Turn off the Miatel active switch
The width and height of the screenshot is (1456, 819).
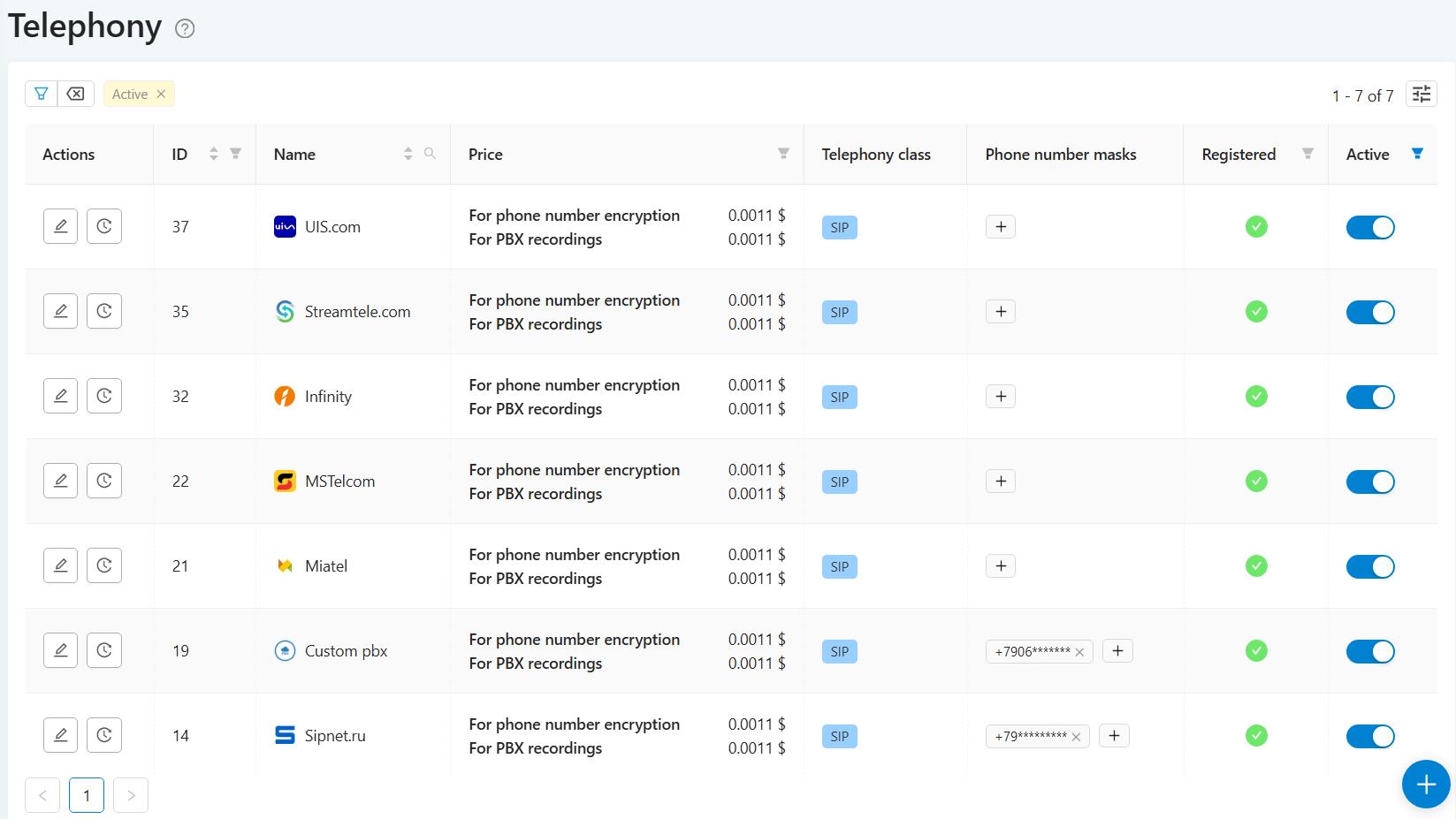[x=1369, y=566]
